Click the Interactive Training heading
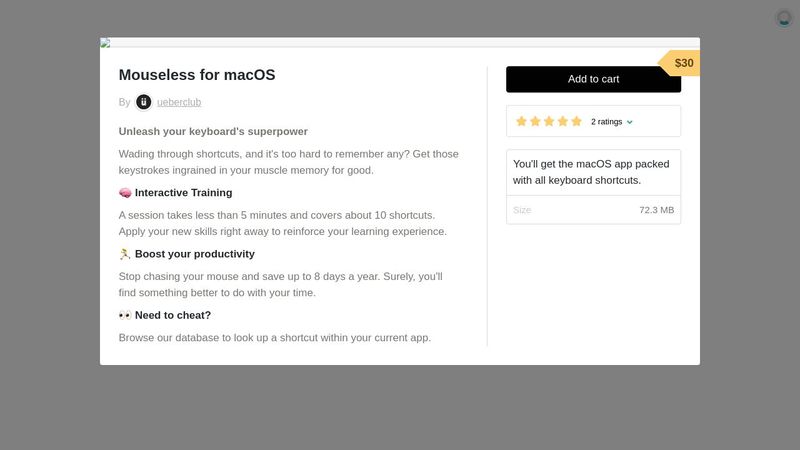This screenshot has width=800, height=450. 183,193
